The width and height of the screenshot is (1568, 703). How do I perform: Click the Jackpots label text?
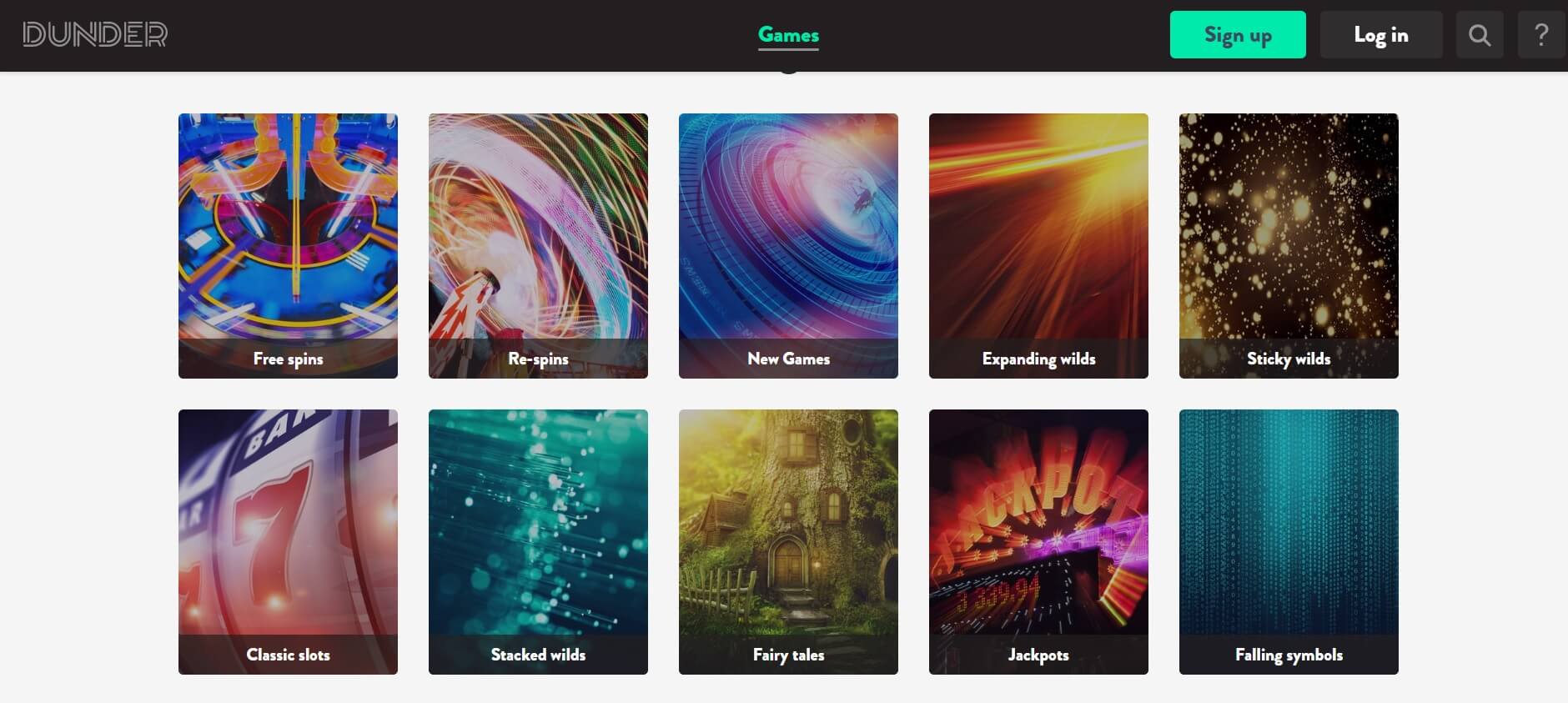point(1038,655)
